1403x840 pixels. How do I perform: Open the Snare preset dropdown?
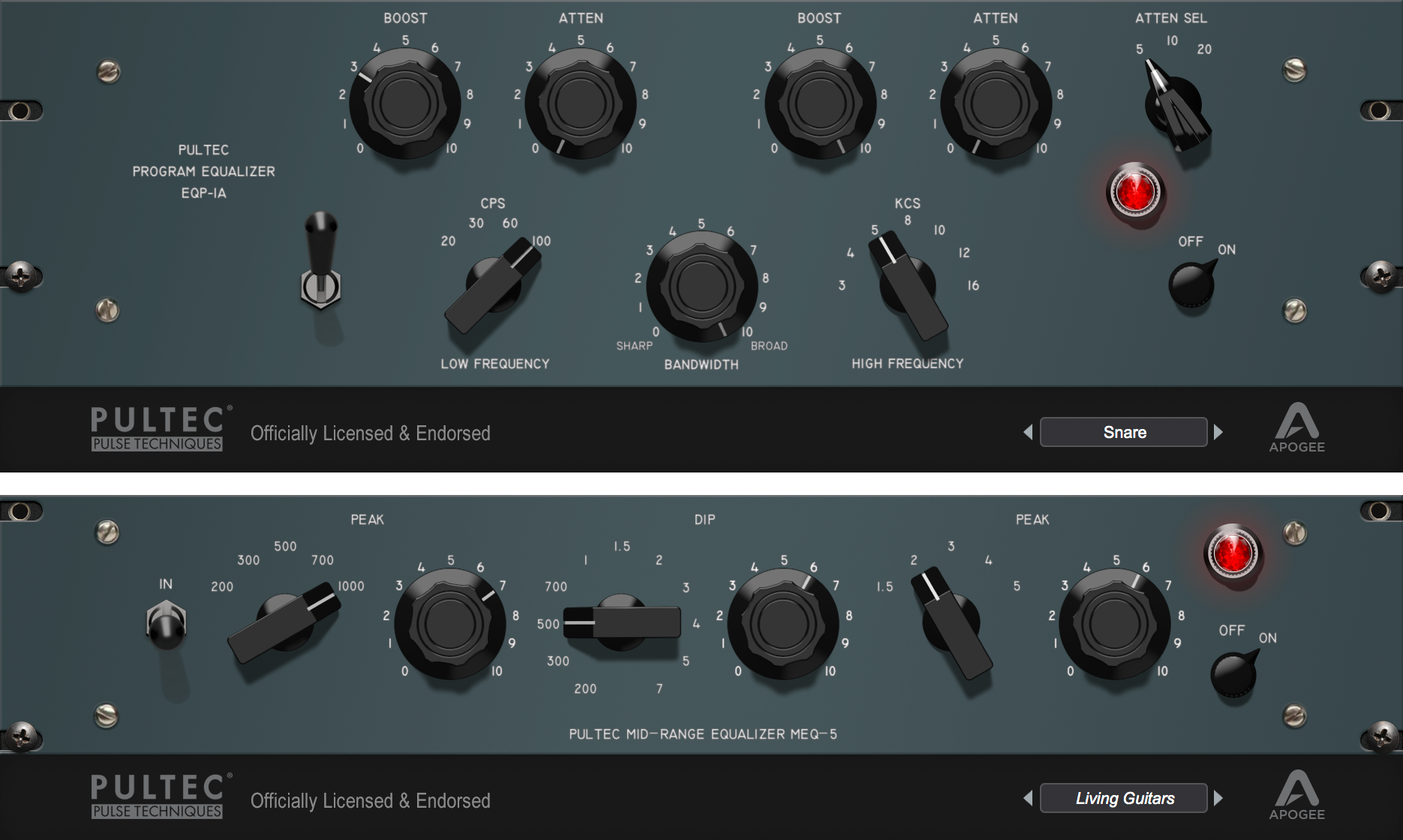1123,432
